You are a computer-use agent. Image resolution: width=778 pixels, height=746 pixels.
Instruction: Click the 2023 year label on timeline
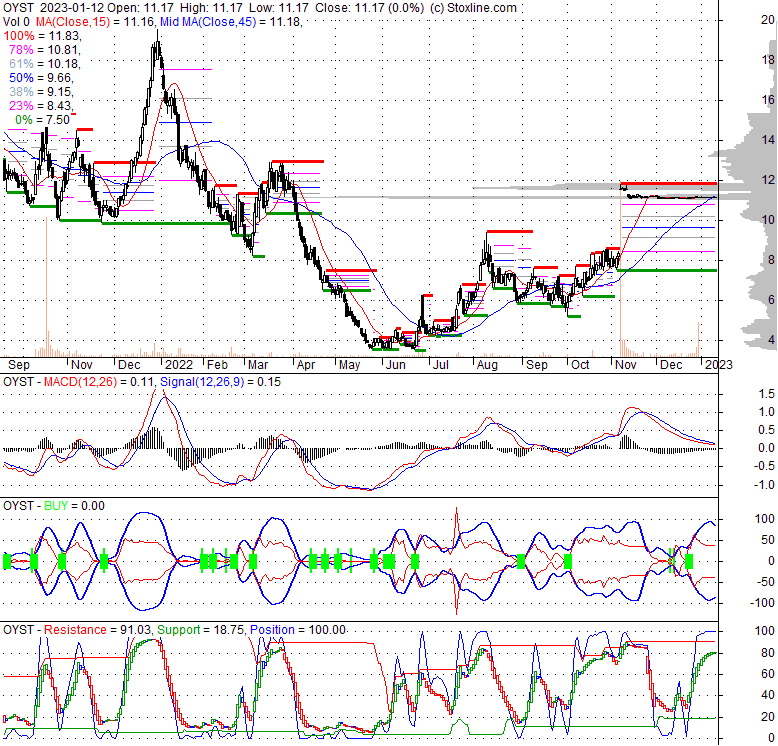(718, 365)
